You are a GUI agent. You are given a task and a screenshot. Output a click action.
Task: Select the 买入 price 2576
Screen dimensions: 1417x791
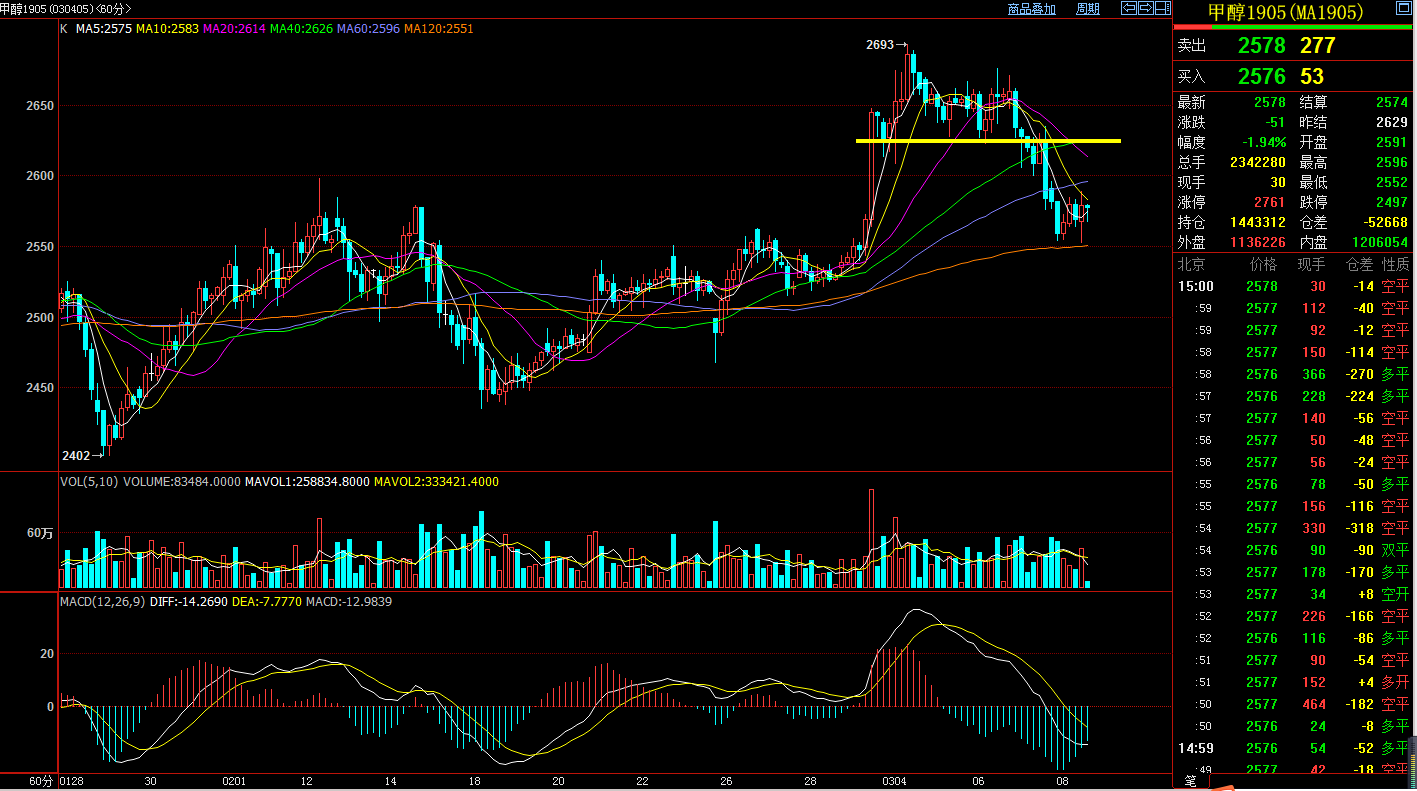[x=1261, y=76]
